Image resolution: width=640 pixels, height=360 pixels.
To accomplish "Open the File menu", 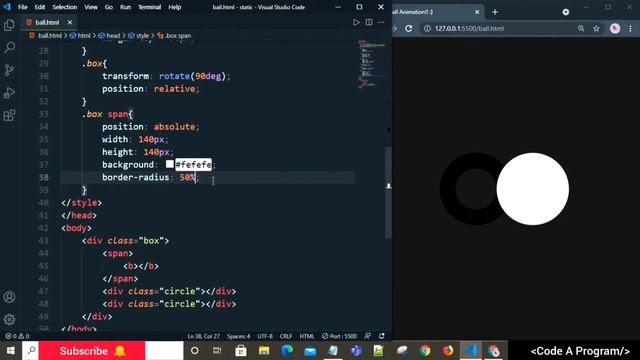I will point(22,7).
